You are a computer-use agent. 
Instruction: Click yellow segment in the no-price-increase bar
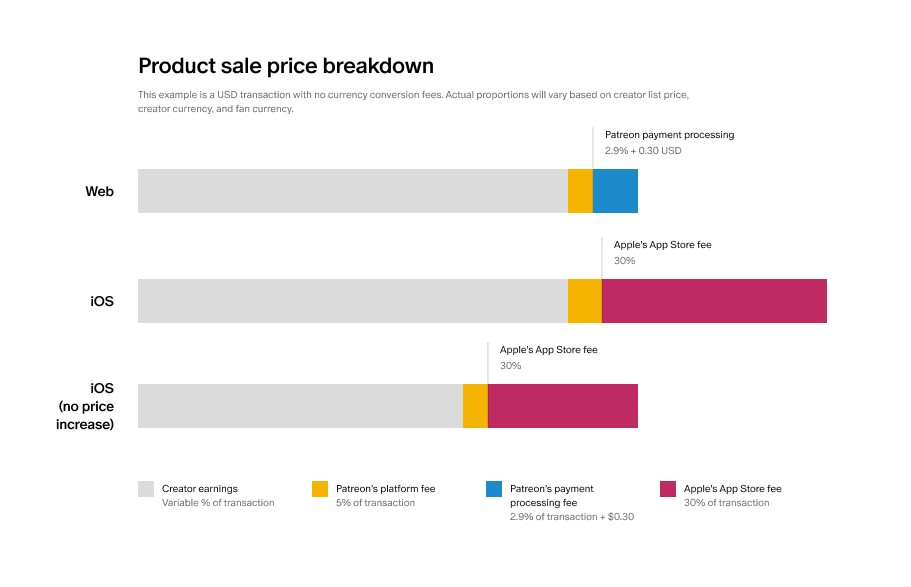pyautogui.click(x=475, y=406)
